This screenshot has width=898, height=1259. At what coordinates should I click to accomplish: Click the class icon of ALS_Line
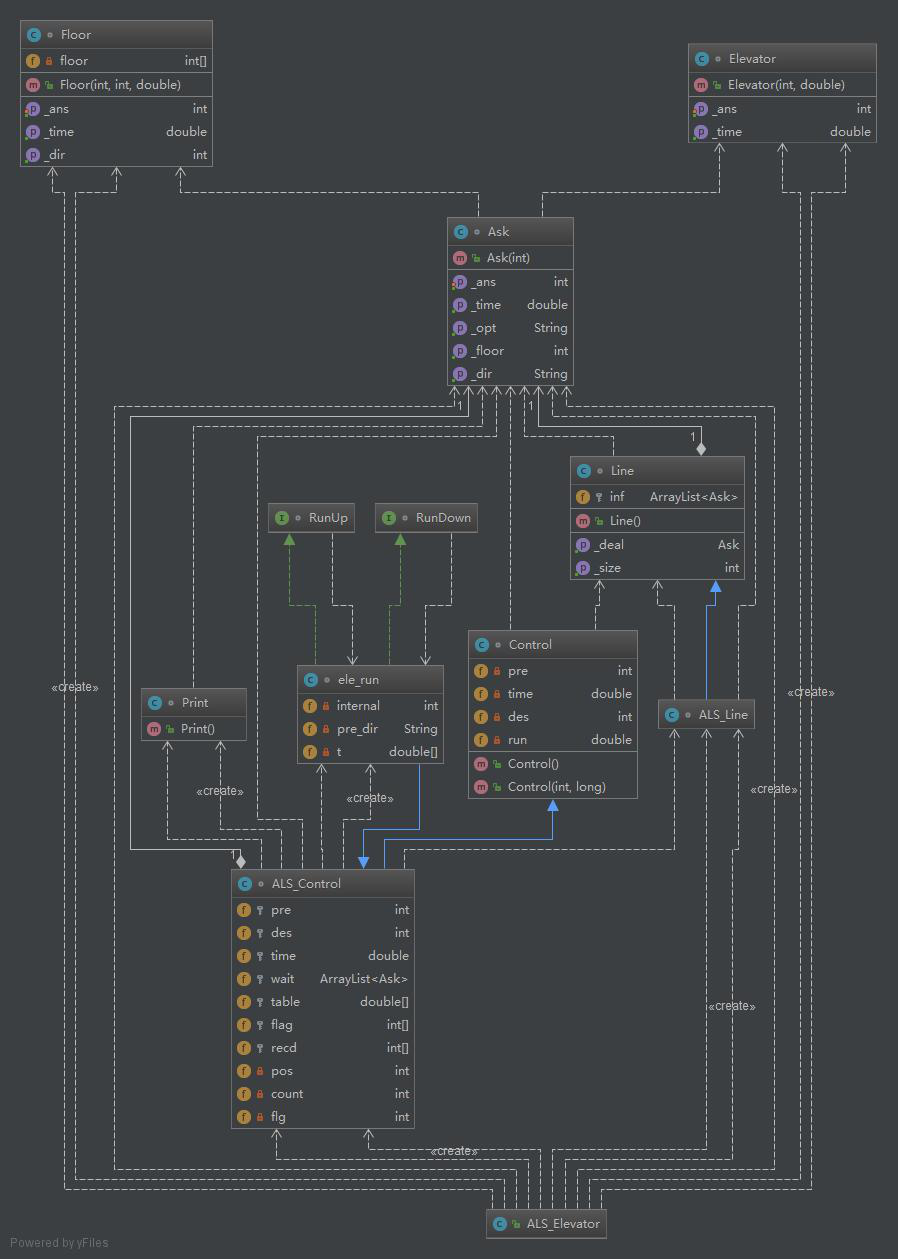pos(672,715)
